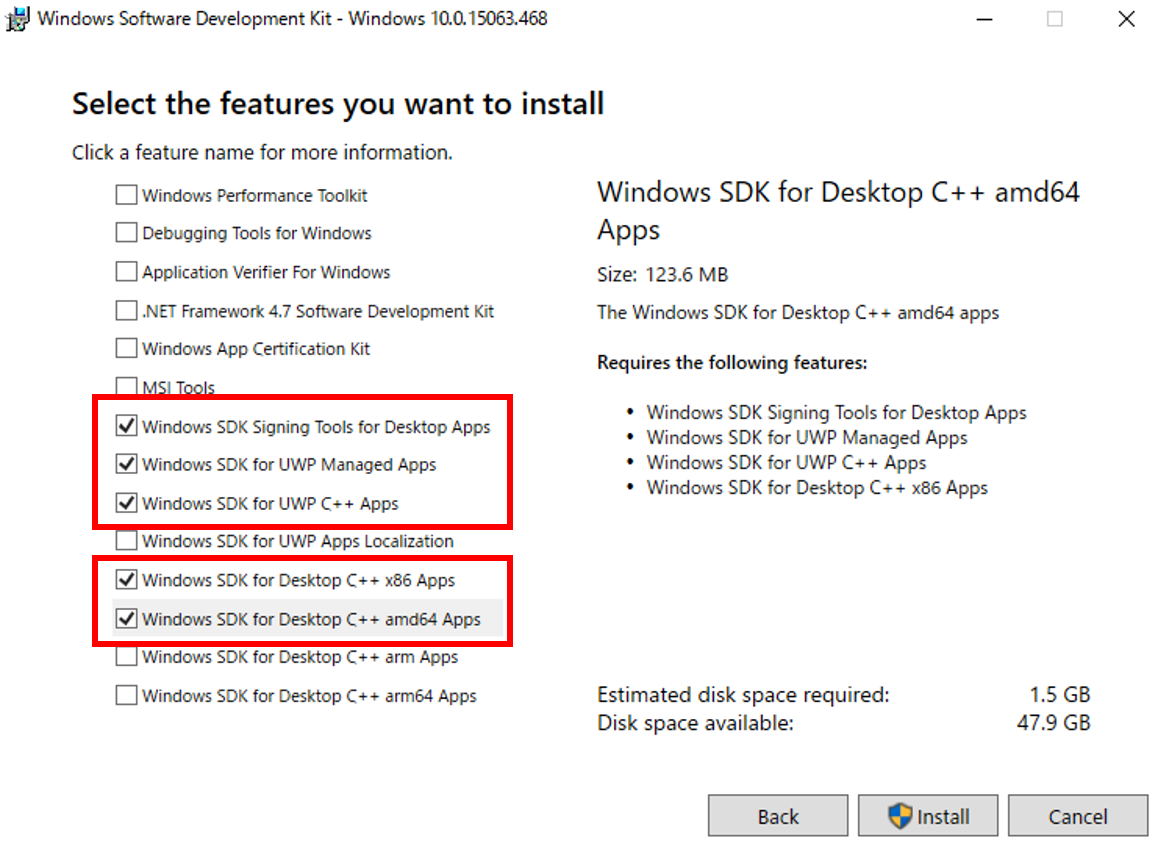The image size is (1158, 849).
Task: Untick Windows SDK for UWP Managed Apps checkbox
Action: click(x=126, y=464)
